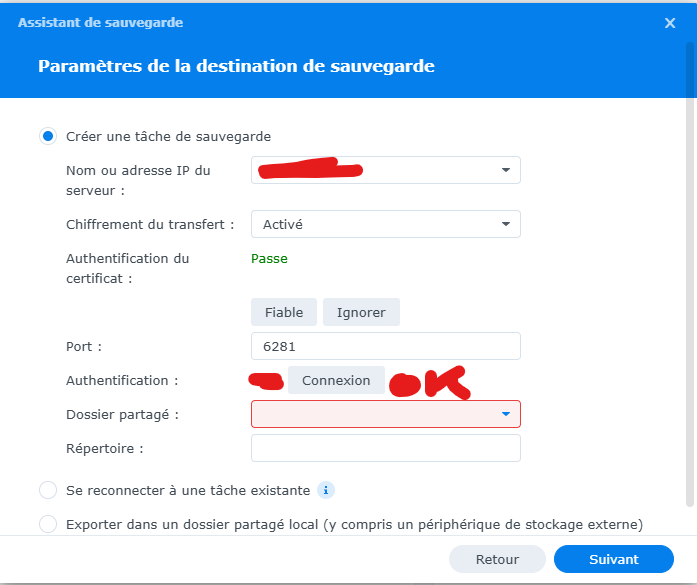Click the dialog's vertical scrollbar
This screenshot has height=585, width=697.
click(x=690, y=274)
